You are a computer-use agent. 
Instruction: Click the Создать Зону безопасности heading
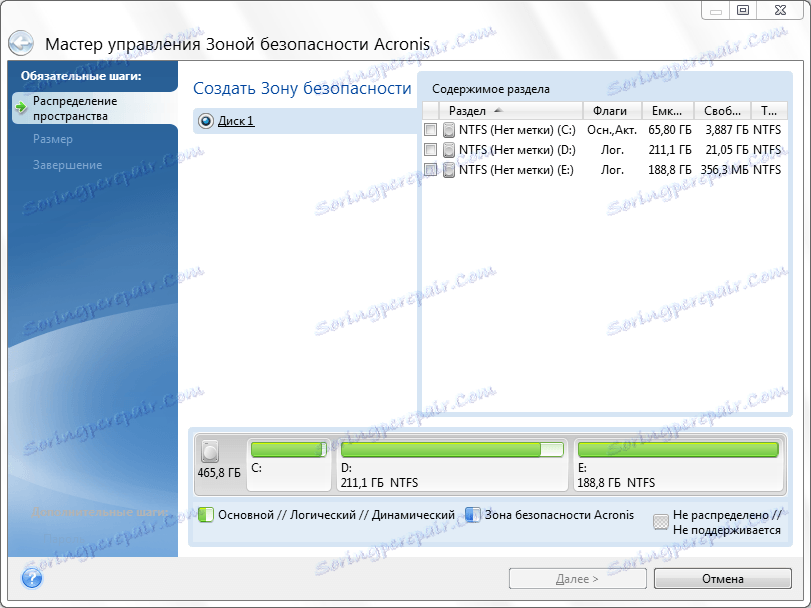302,88
